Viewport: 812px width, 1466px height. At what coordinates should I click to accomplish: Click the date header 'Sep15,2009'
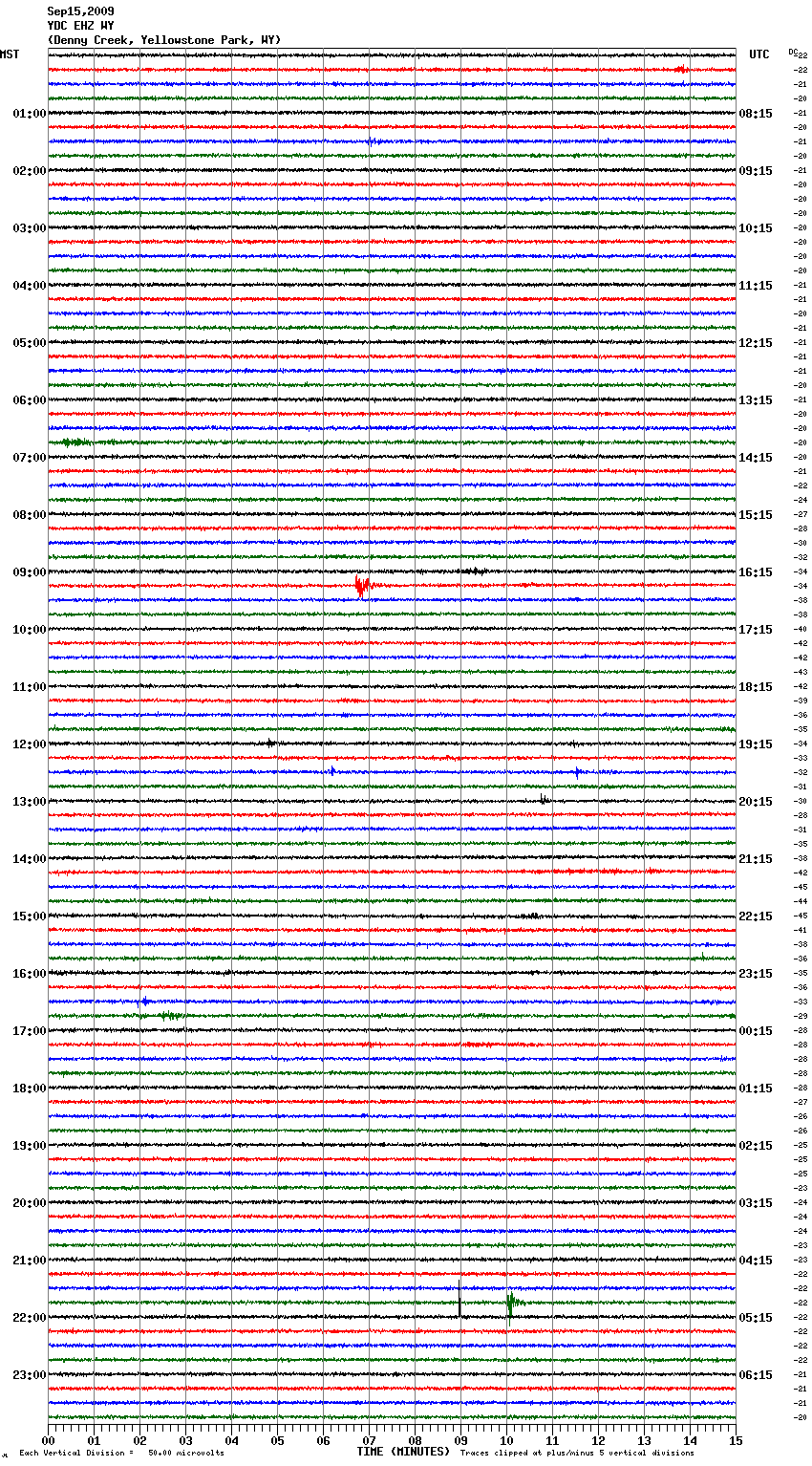coord(80,11)
